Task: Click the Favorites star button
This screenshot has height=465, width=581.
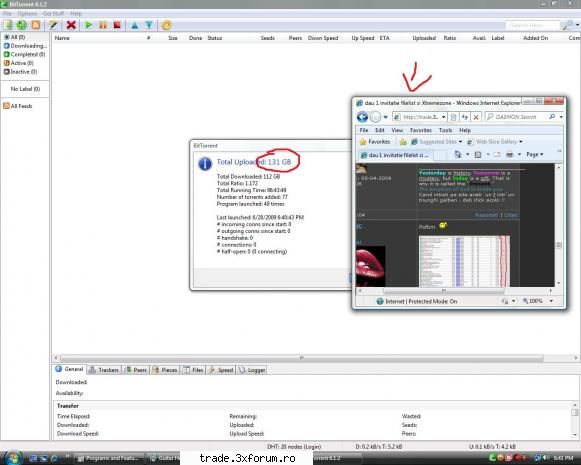Action: 375,142
